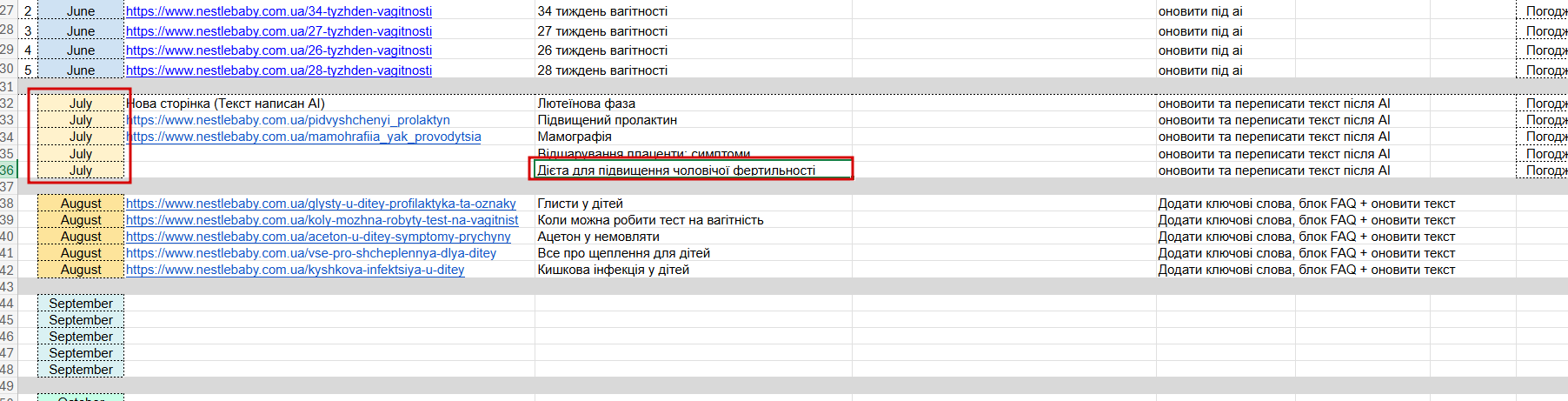Open the koly-mozhna-robyty-test link
The image size is (1568, 401).
pos(322,220)
